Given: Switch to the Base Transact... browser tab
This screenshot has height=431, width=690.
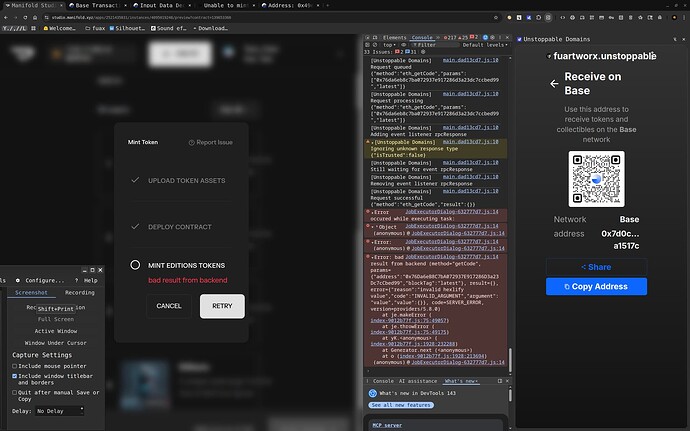Looking at the screenshot, I should tap(96, 5).
